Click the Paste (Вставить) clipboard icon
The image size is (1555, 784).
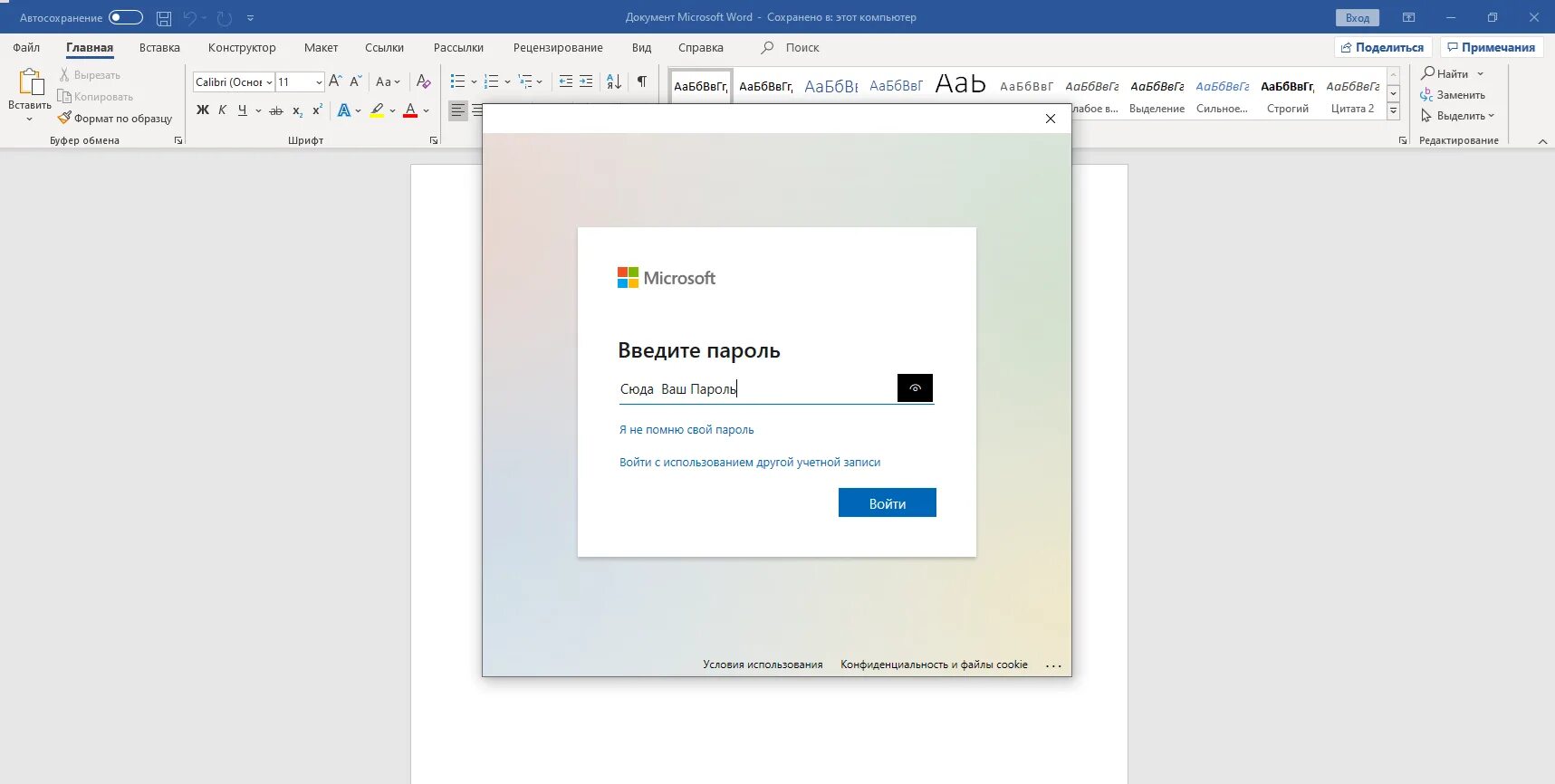pos(30,82)
